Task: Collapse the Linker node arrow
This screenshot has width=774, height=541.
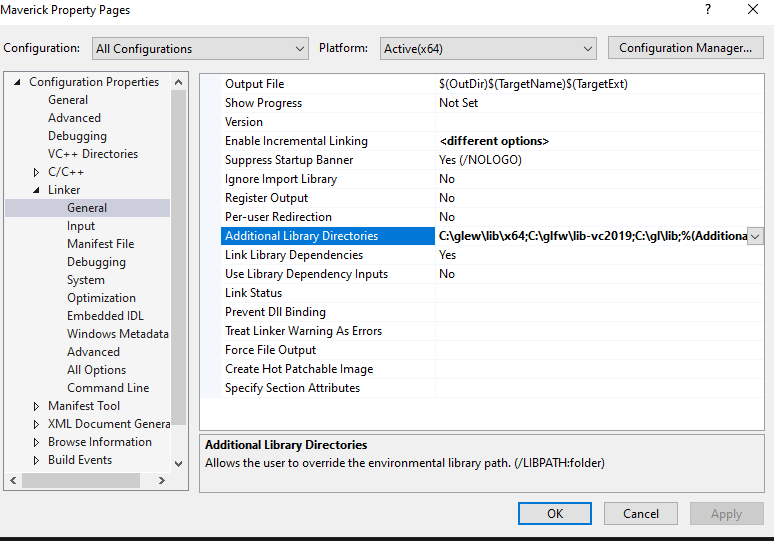Action: [36, 190]
